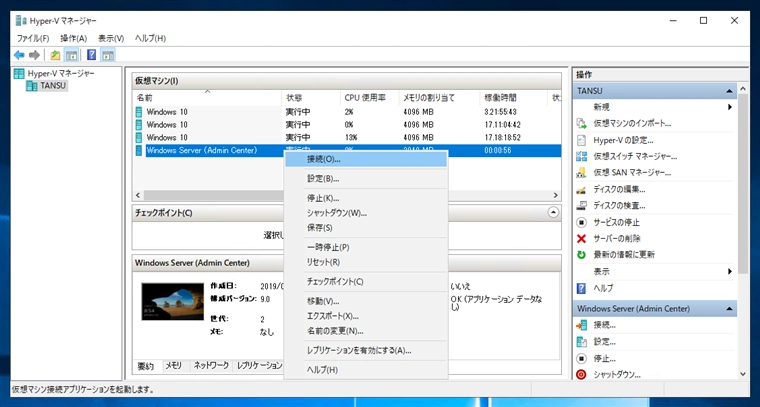Image resolution: width=760 pixels, height=407 pixels.
Task: Open the blue Help question-mark toolbar icon
Action: click(x=92, y=55)
